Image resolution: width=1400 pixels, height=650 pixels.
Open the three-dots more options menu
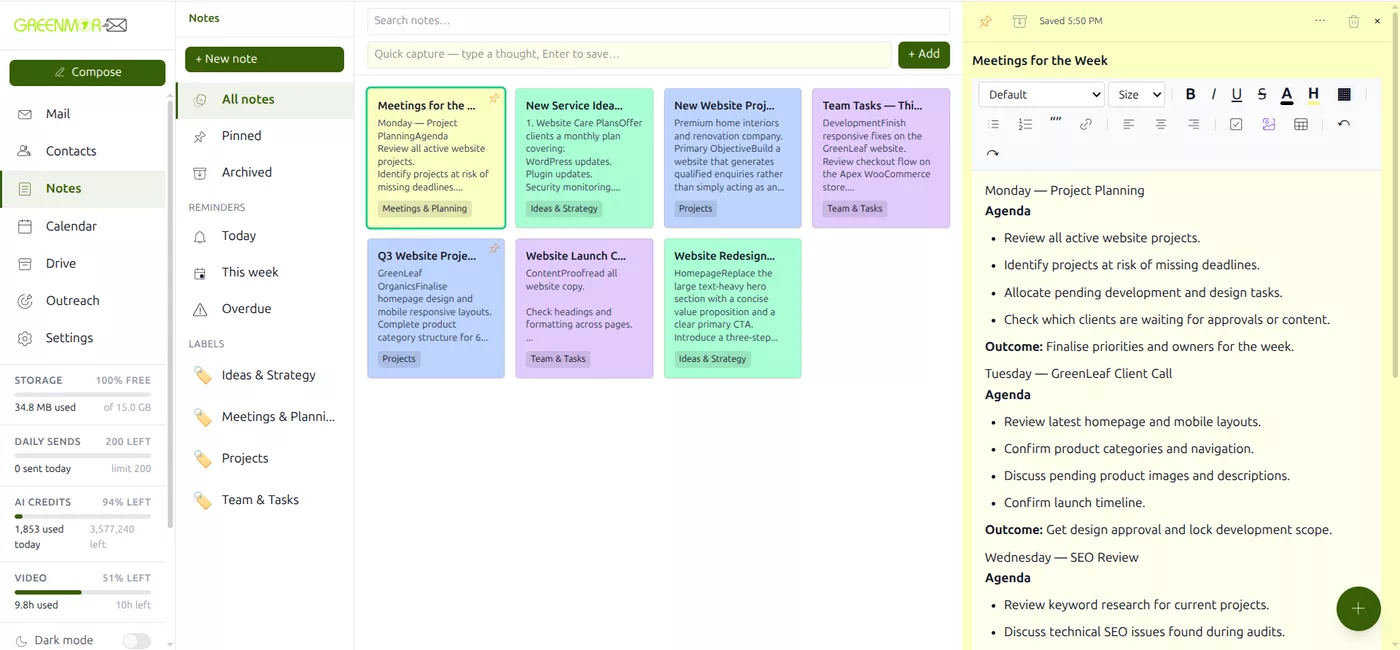click(1320, 21)
